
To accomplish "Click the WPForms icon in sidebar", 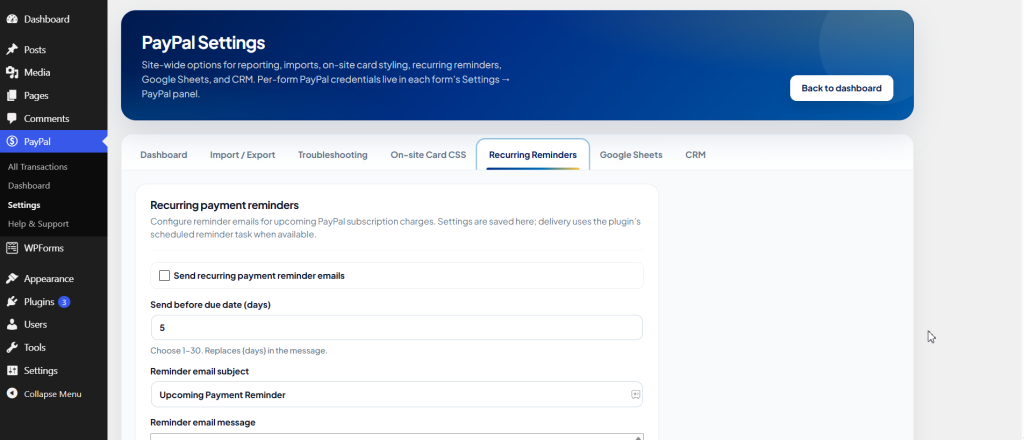I will click(x=12, y=248).
